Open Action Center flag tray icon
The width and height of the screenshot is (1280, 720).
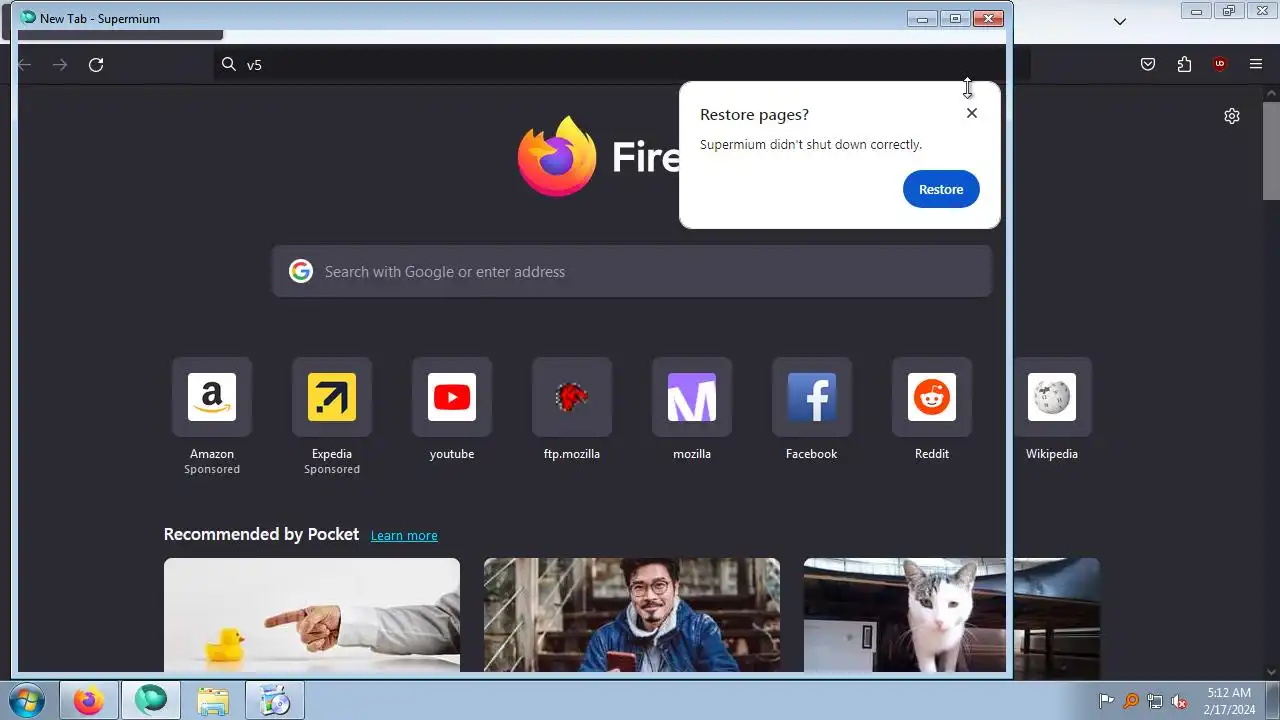coord(1107,701)
